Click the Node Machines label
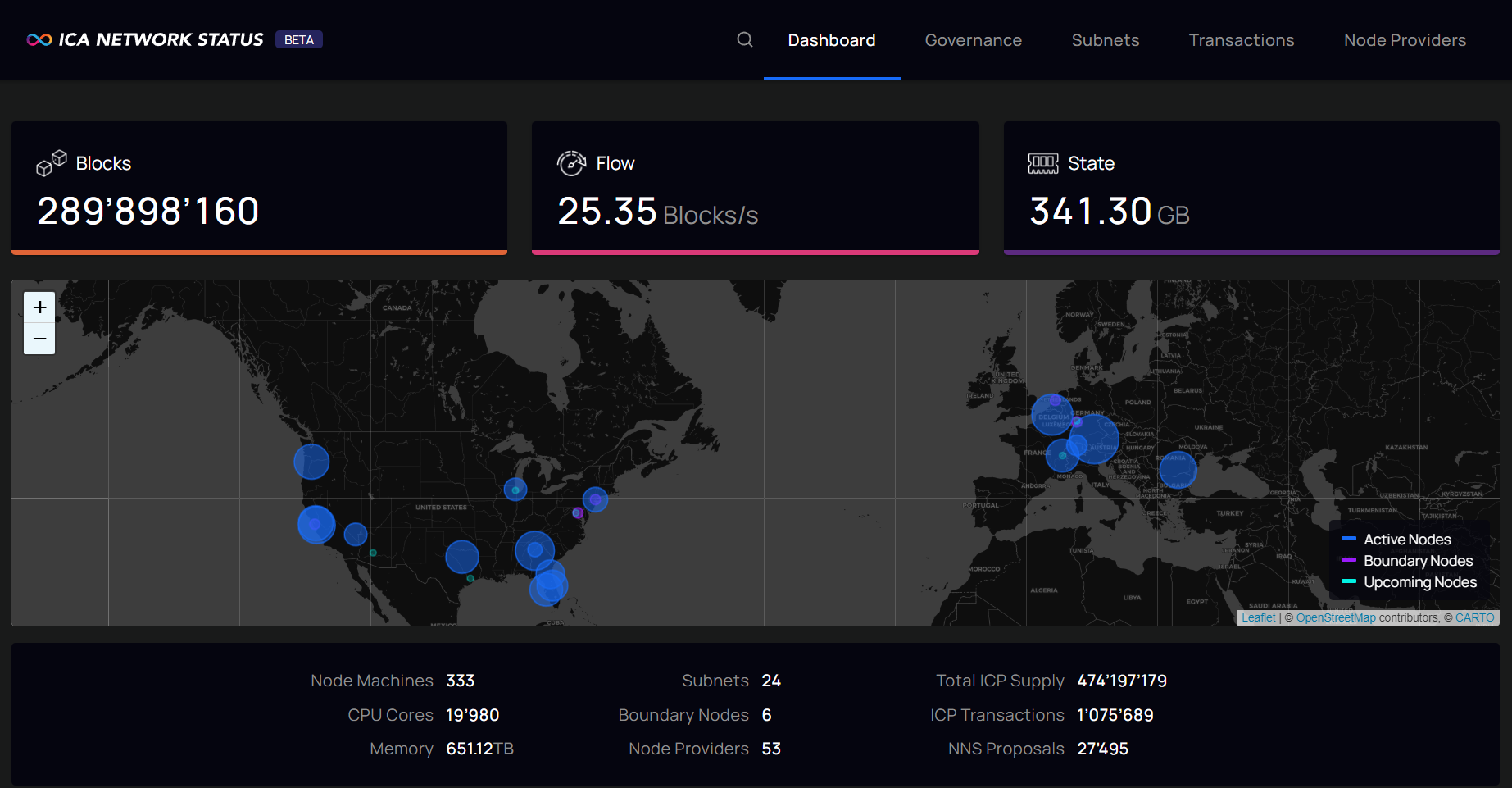Image resolution: width=1512 pixels, height=788 pixels. coord(372,681)
